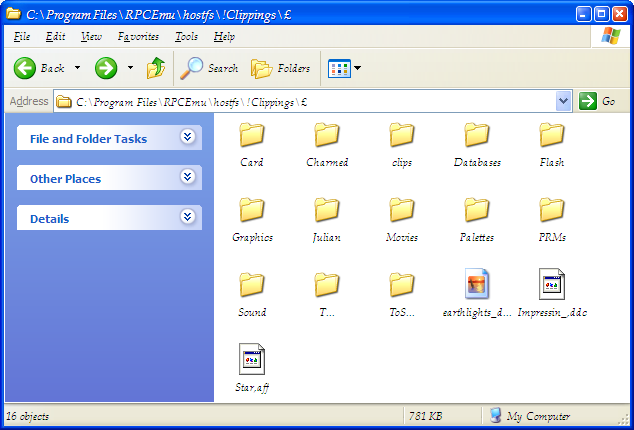634x430 pixels.
Task: Open the File menu
Action: 22,36
